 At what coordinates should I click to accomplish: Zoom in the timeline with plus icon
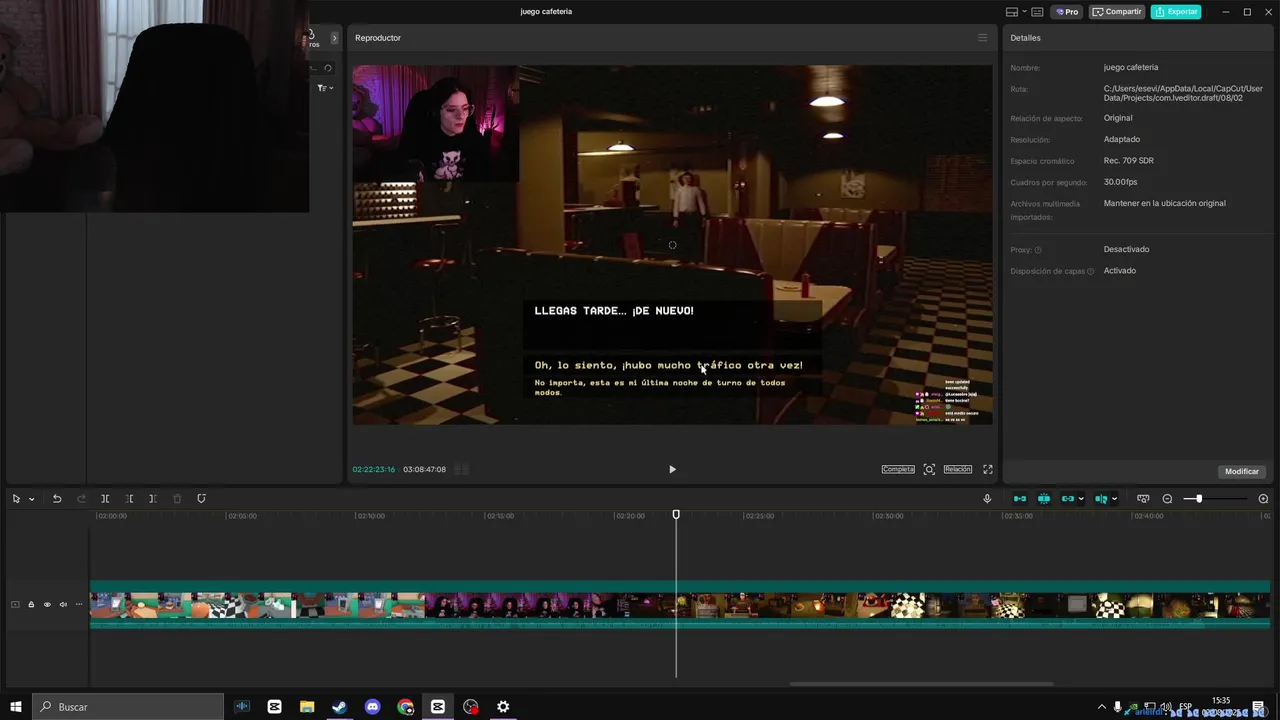point(1263,498)
